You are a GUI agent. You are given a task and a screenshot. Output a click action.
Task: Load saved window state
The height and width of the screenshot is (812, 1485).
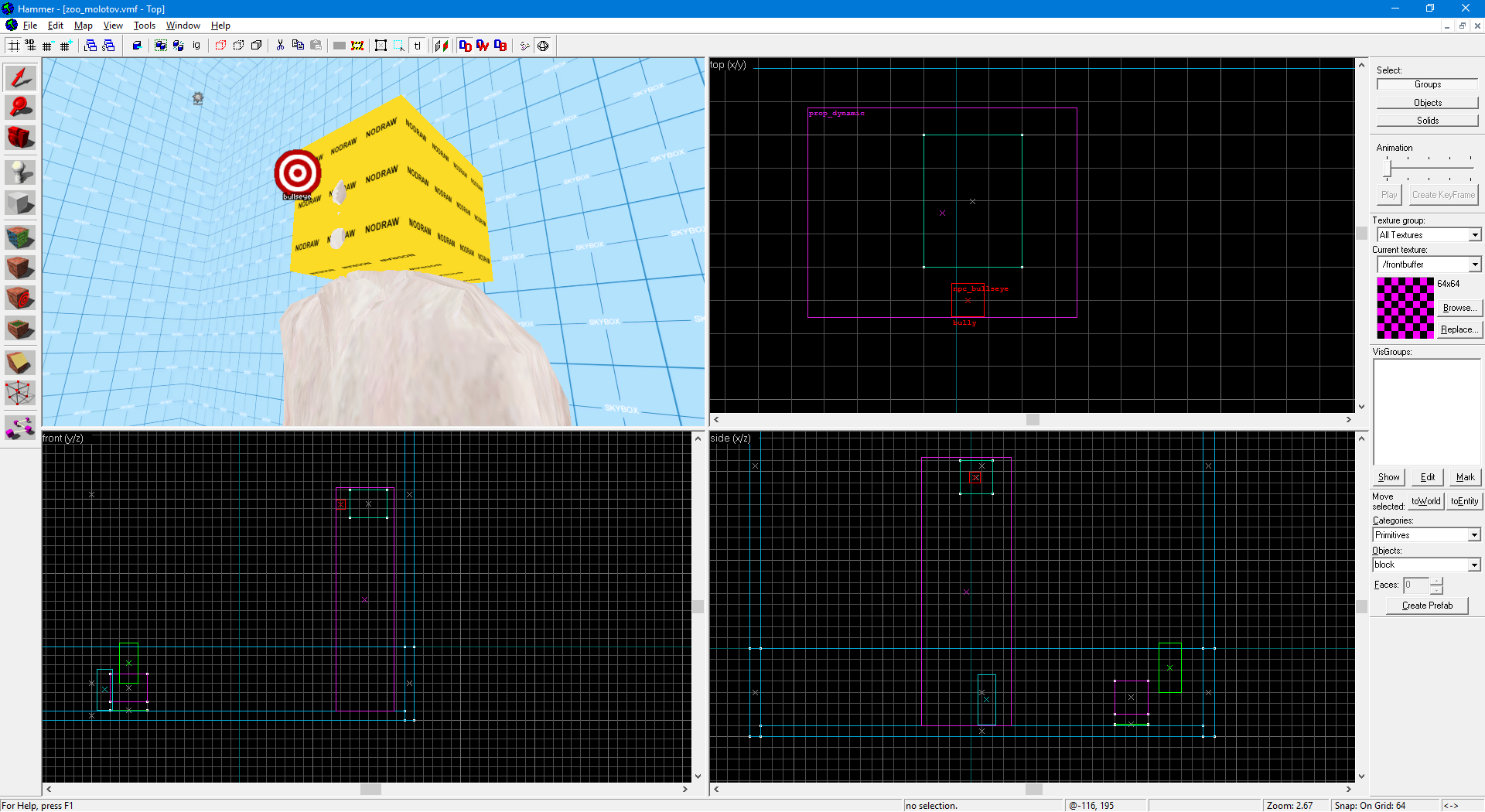click(90, 46)
